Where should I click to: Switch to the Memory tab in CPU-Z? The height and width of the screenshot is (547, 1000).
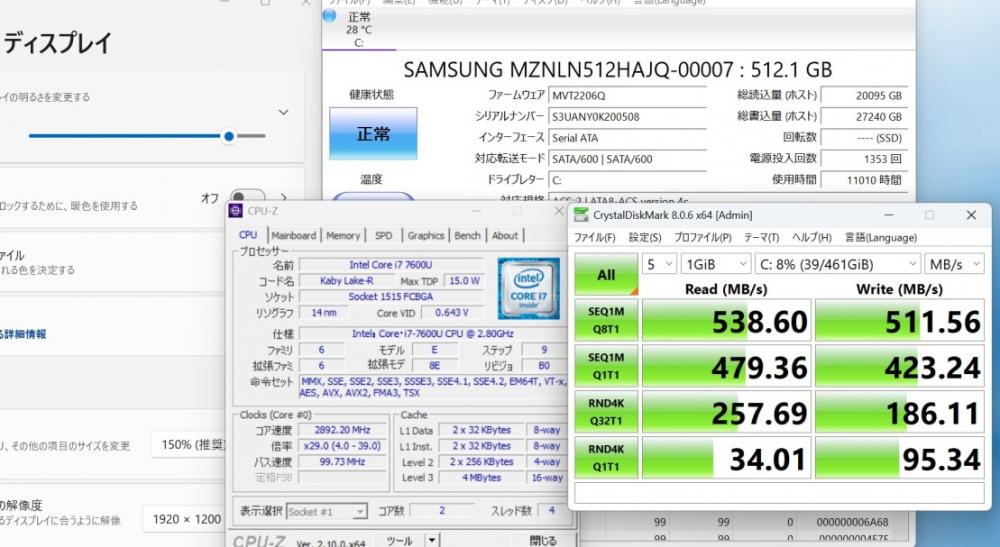click(x=343, y=235)
